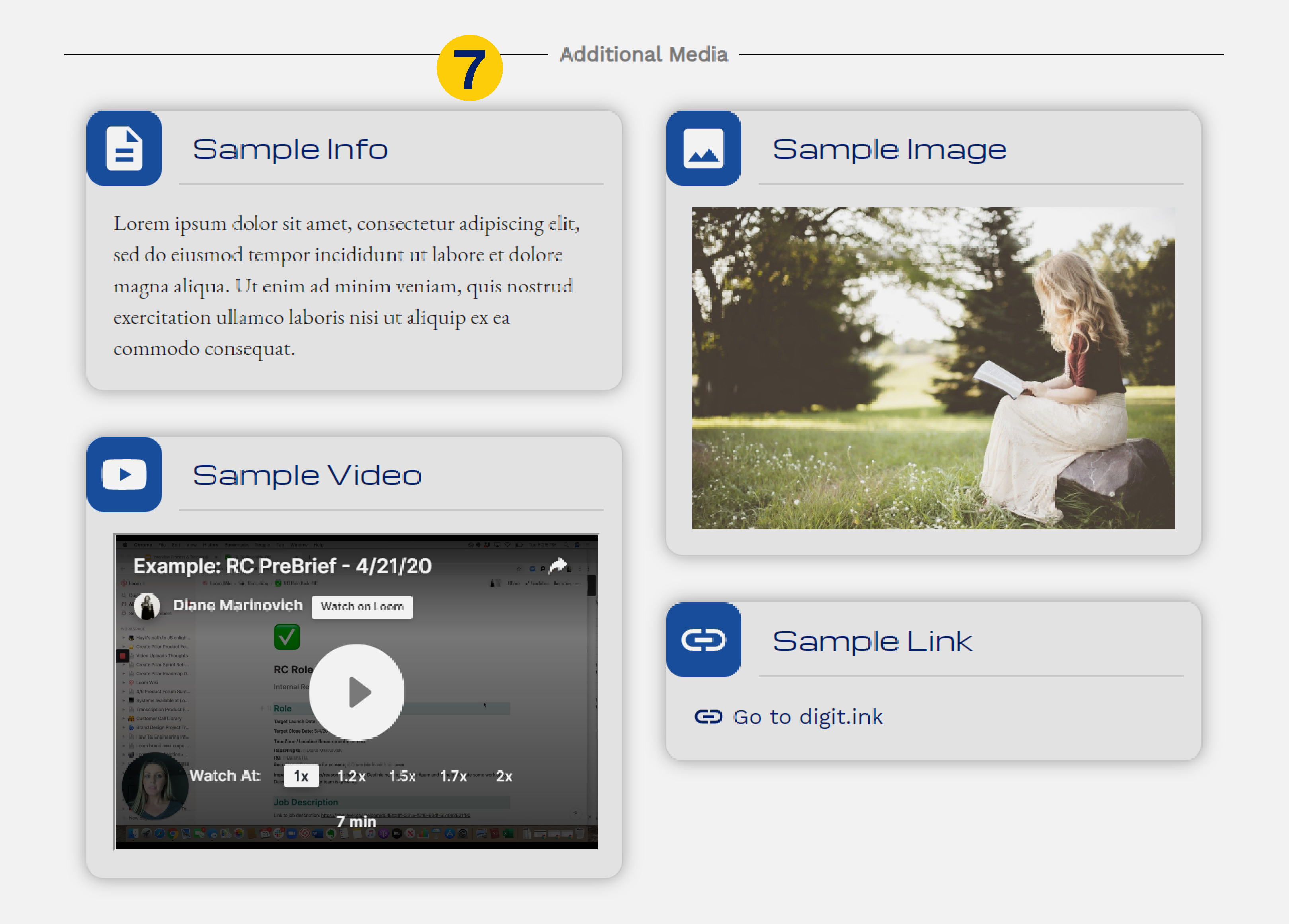Set playback speed to 1.2x
1289x924 pixels.
pyautogui.click(x=351, y=776)
